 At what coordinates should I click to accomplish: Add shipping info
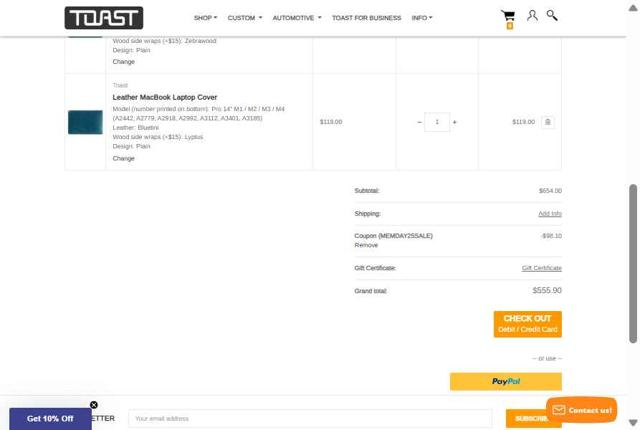tap(550, 213)
